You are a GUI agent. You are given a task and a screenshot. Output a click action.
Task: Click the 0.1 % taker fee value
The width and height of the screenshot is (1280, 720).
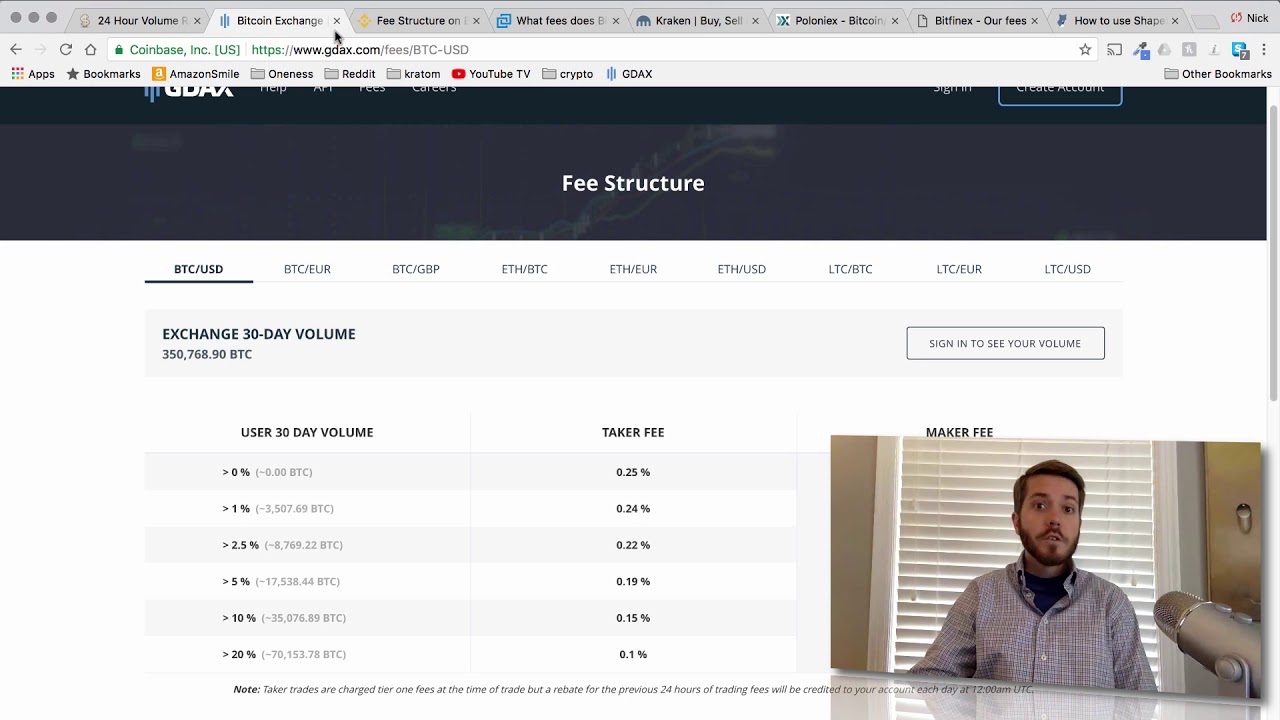pyautogui.click(x=633, y=654)
